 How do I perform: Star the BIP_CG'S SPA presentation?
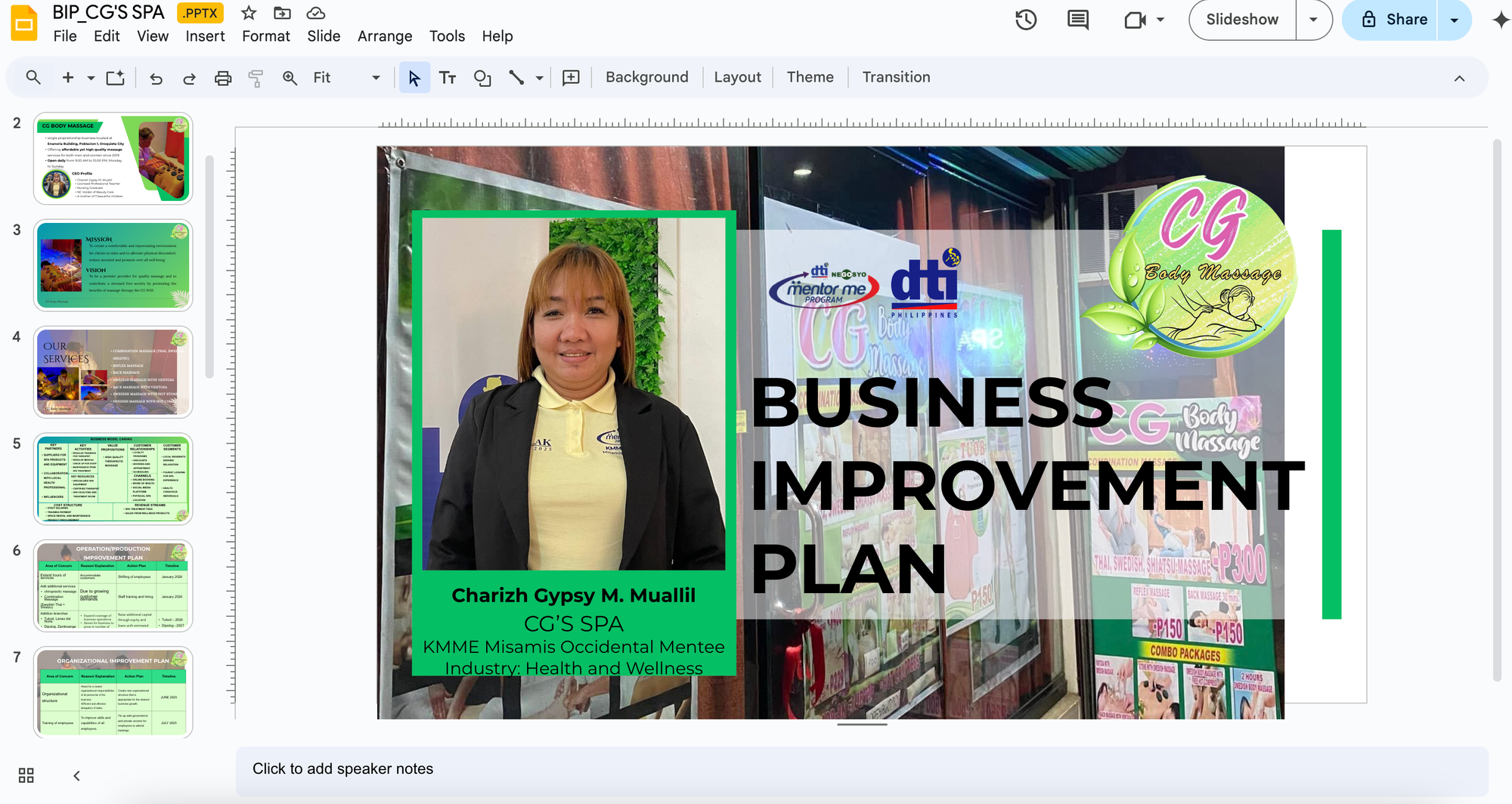(x=249, y=13)
